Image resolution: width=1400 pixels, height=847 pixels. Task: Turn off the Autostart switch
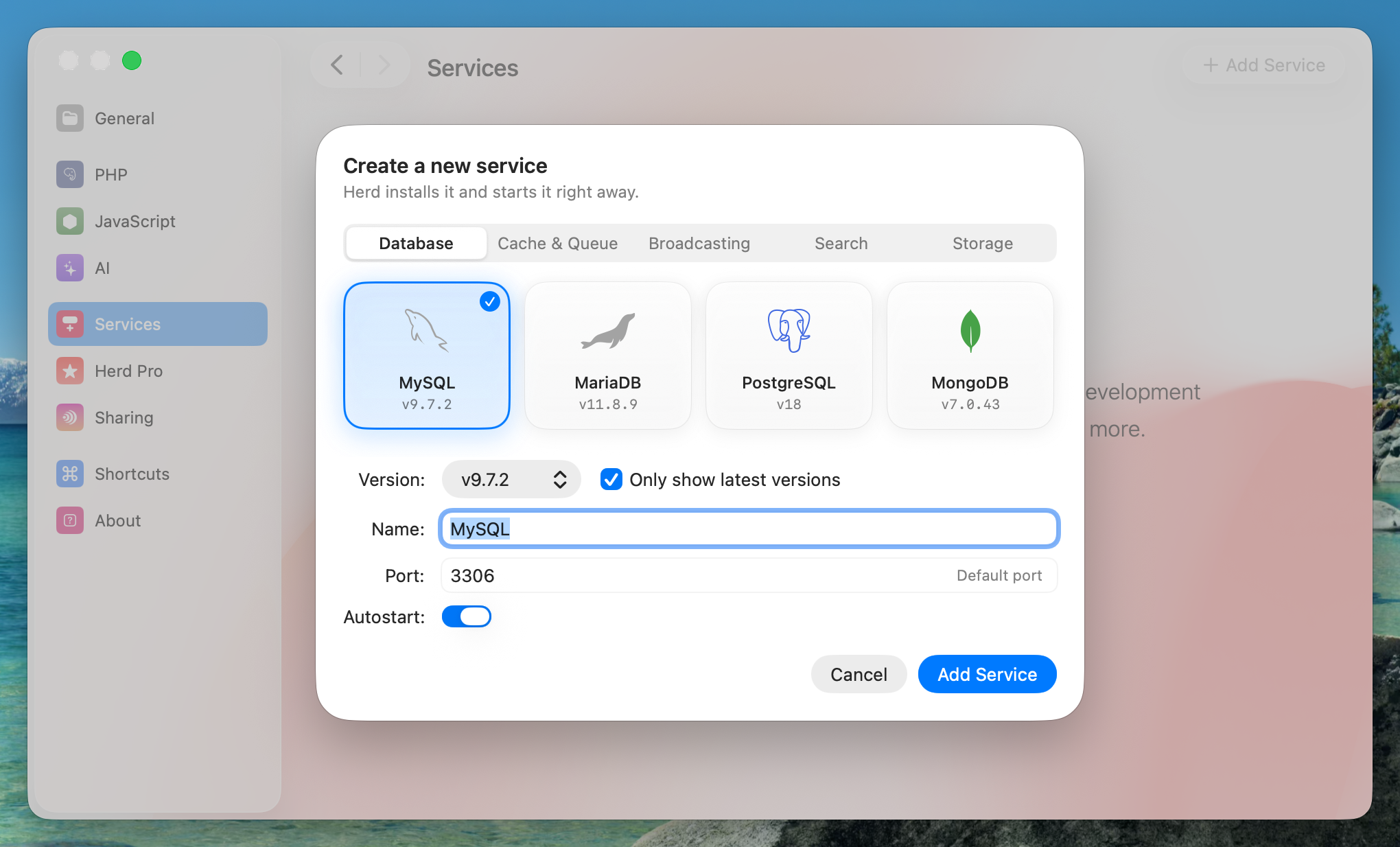click(x=467, y=616)
